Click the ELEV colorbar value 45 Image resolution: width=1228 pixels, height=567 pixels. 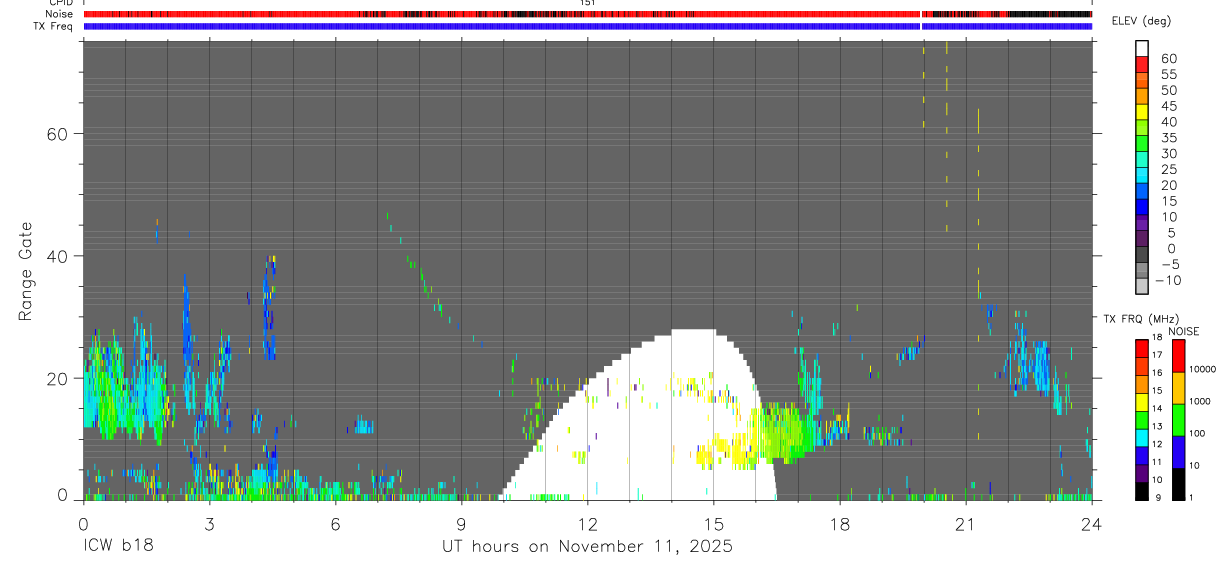tap(1168, 106)
